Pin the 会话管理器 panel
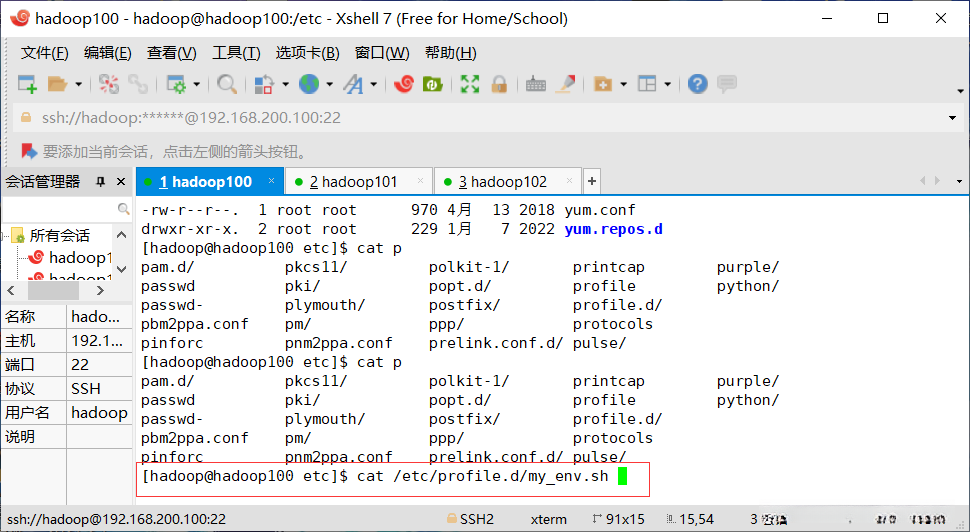 [x=100, y=181]
